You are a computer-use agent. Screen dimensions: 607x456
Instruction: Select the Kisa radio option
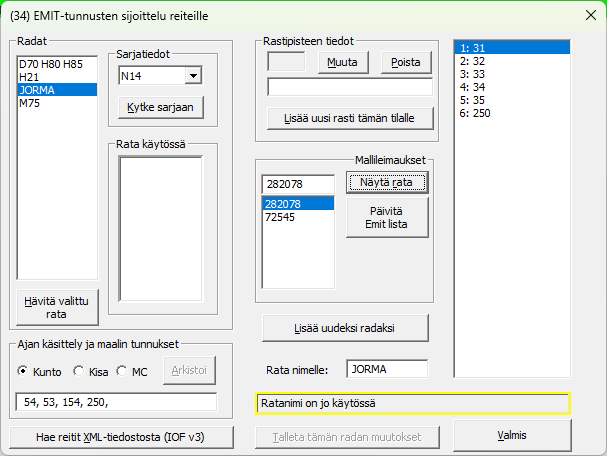[x=80, y=372]
